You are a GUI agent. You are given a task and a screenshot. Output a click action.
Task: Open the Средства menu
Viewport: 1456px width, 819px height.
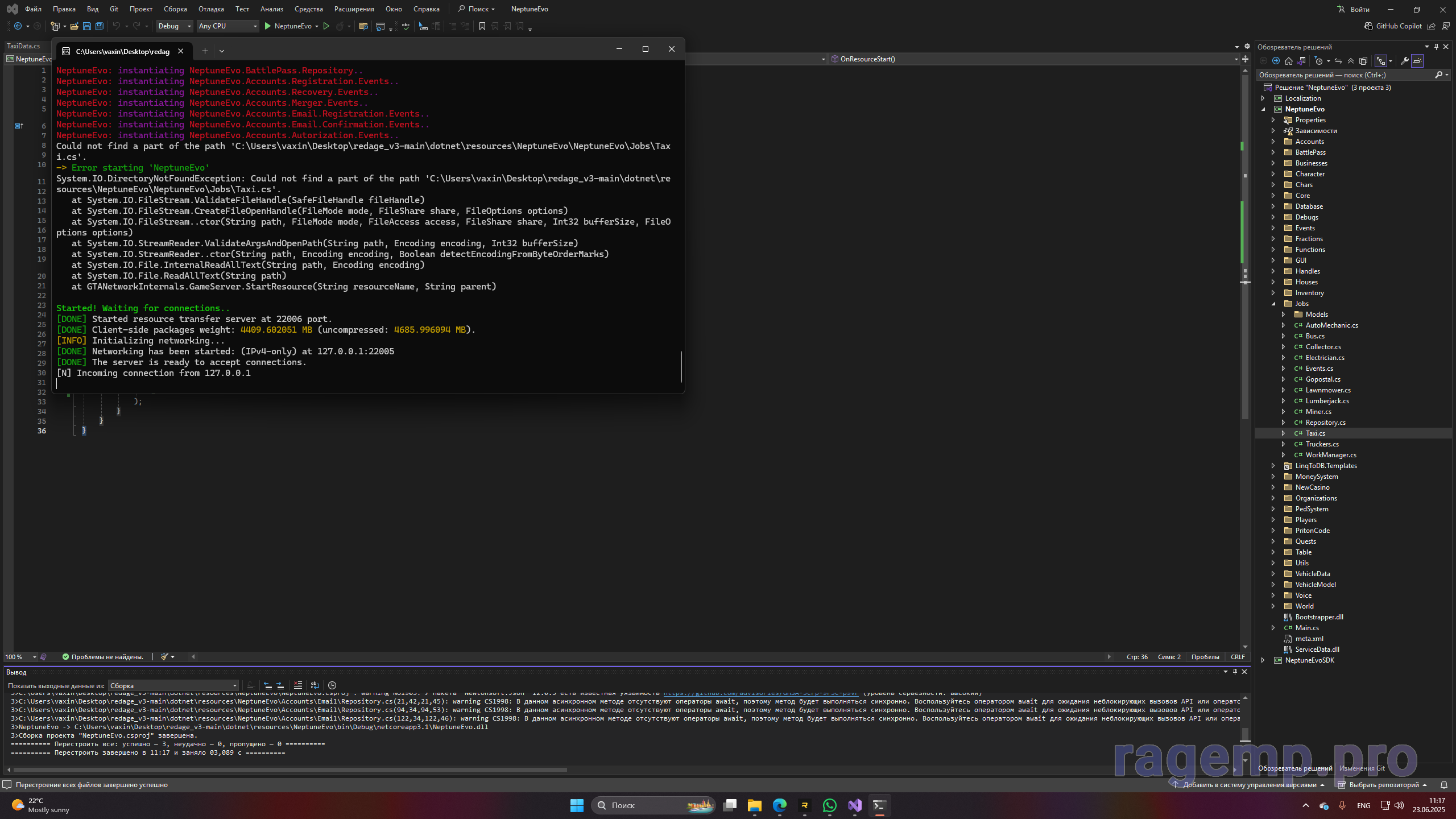[309, 9]
